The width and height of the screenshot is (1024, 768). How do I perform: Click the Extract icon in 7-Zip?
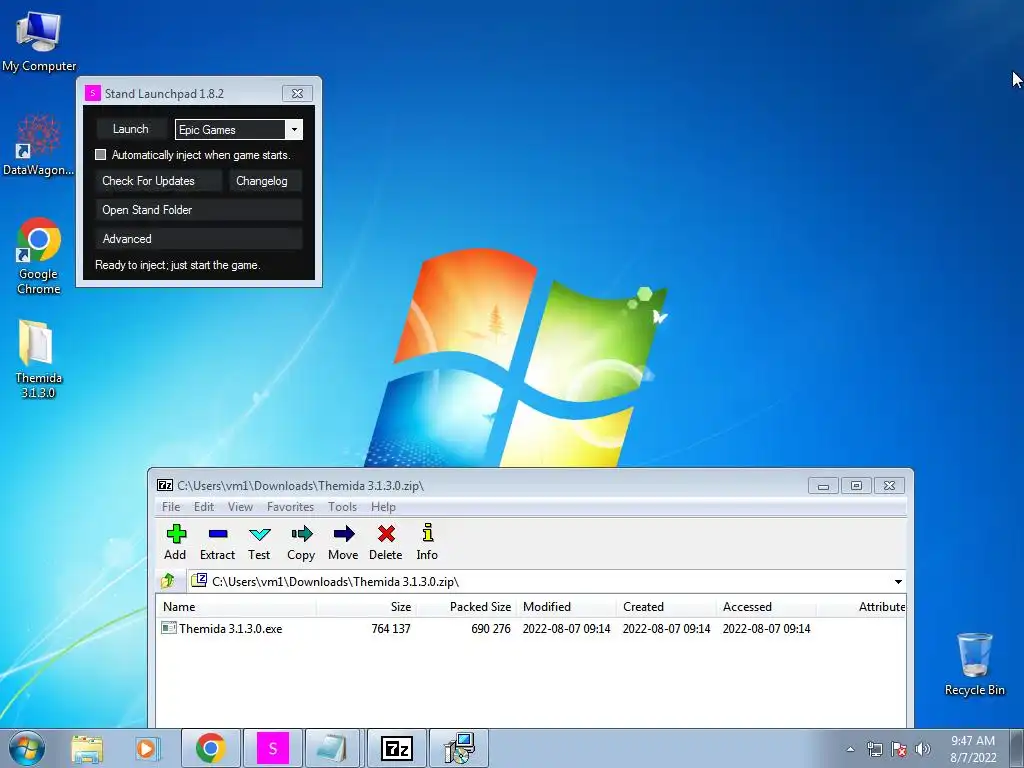[x=217, y=534]
